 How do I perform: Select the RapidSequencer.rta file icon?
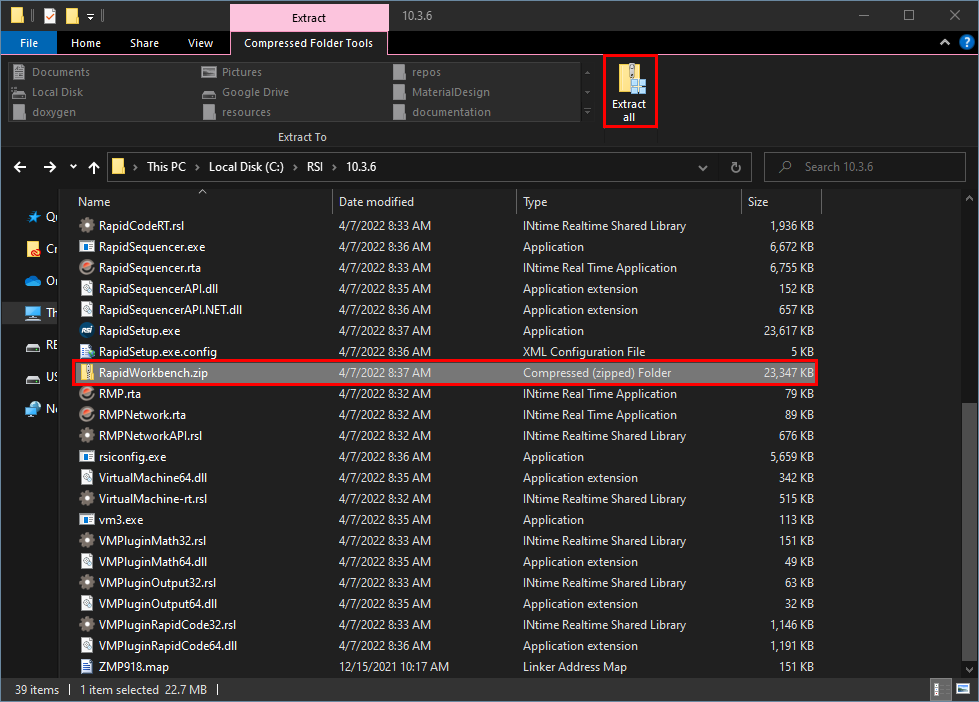point(87,268)
